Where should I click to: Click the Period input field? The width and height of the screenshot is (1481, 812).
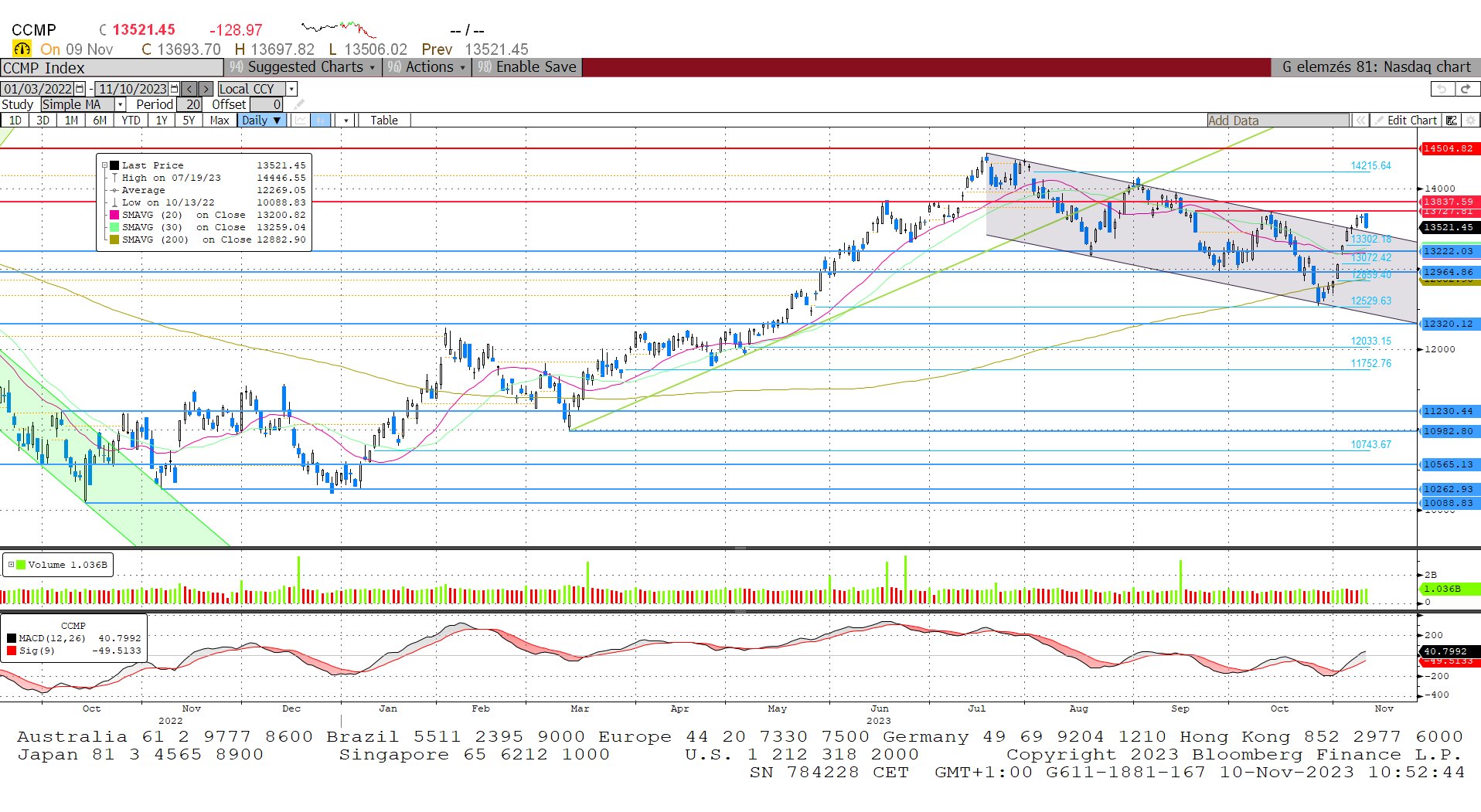(190, 104)
